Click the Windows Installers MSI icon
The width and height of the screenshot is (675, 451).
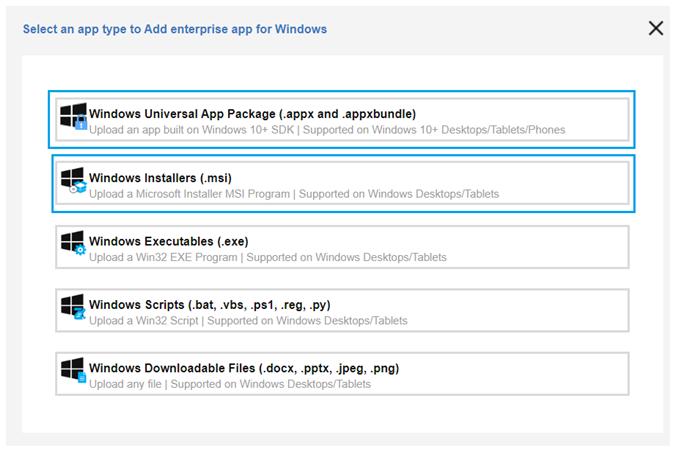(73, 180)
